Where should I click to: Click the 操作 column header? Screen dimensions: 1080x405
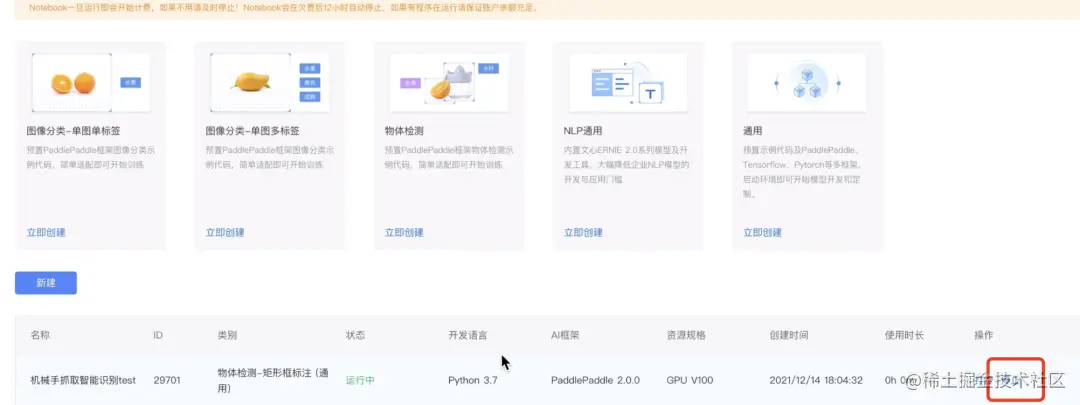(x=984, y=335)
